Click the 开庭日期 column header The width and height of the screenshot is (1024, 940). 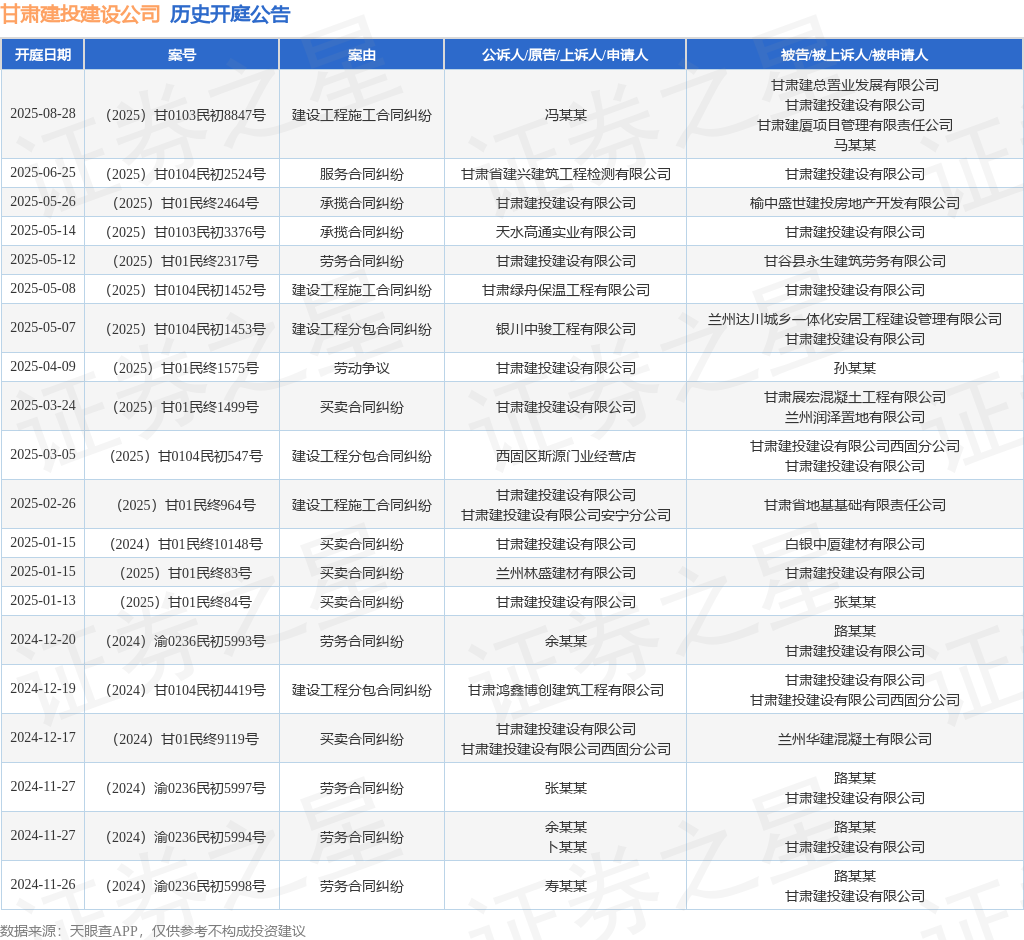(x=43, y=55)
